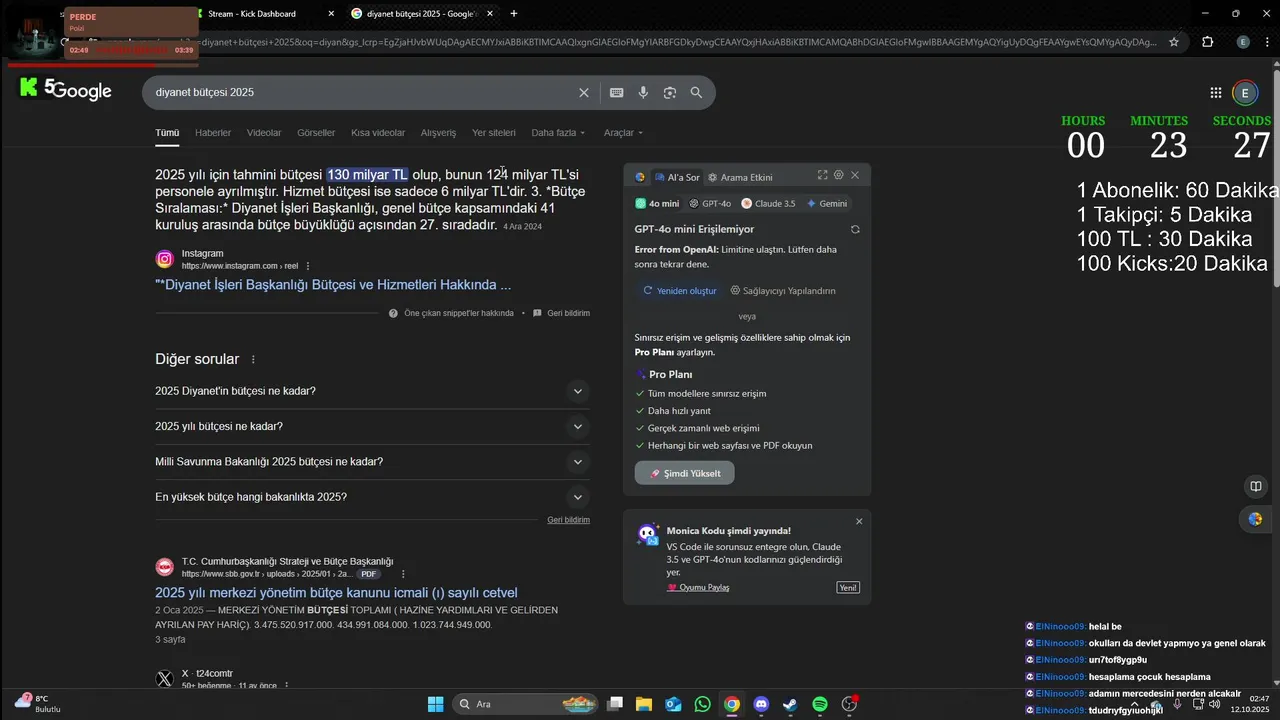The height and width of the screenshot is (720, 1280).
Task: Select the 4o mini model
Action: pos(657,203)
